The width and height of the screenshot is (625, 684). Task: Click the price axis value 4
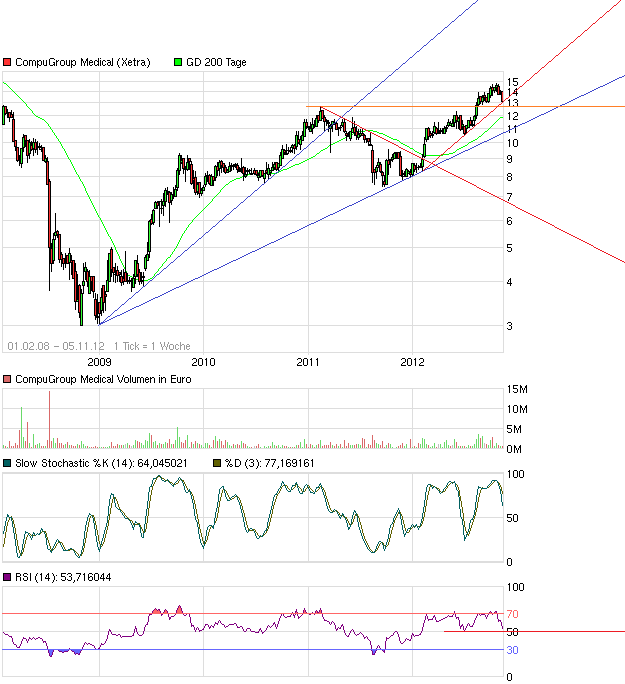[x=509, y=282]
